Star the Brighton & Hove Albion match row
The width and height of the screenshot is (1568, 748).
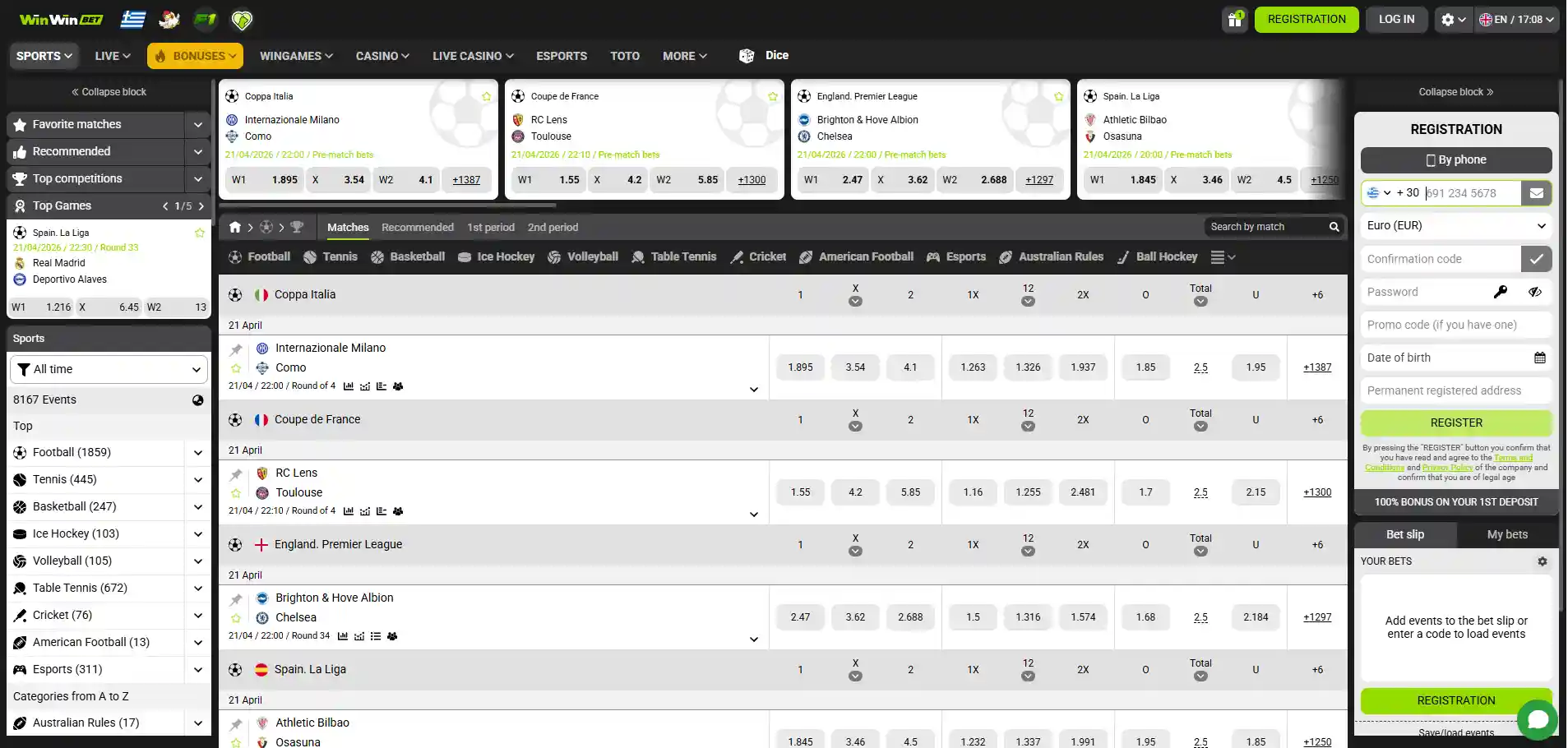coord(236,618)
